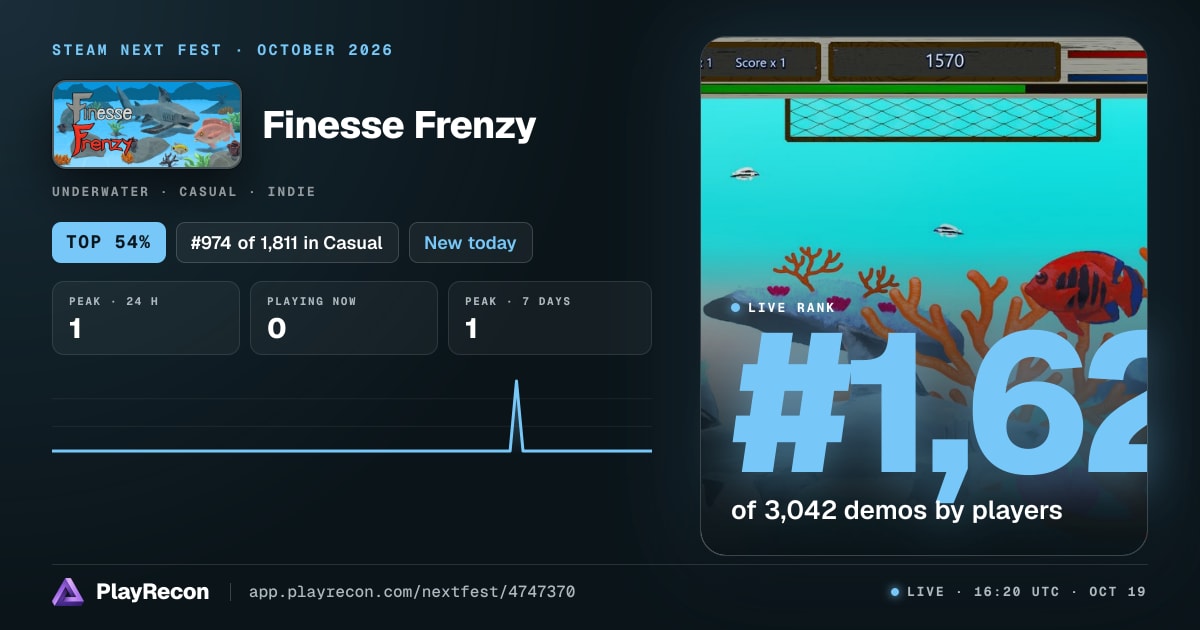Click the Steam Next Fest · October 2026 heading
Screen dimensions: 1200x630
tap(222, 50)
